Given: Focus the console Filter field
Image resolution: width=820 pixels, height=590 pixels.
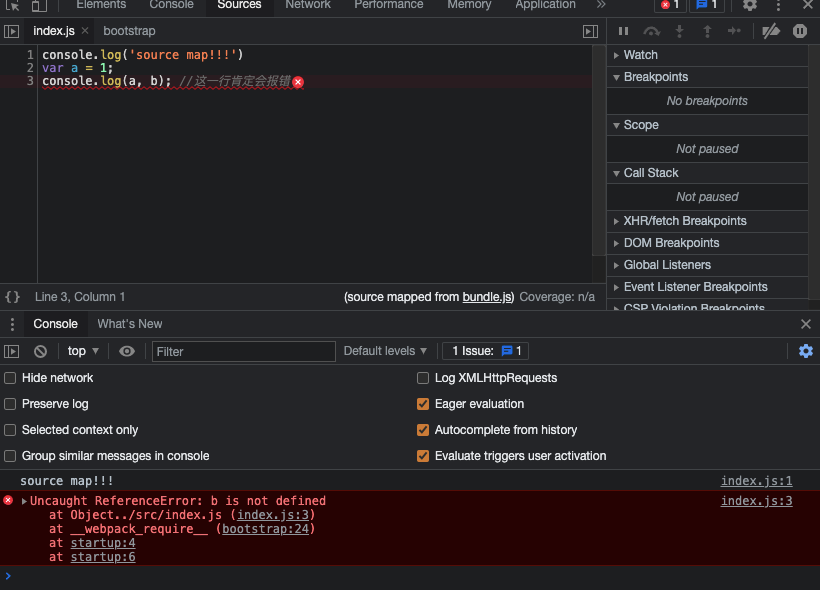Looking at the screenshot, I should (x=244, y=351).
